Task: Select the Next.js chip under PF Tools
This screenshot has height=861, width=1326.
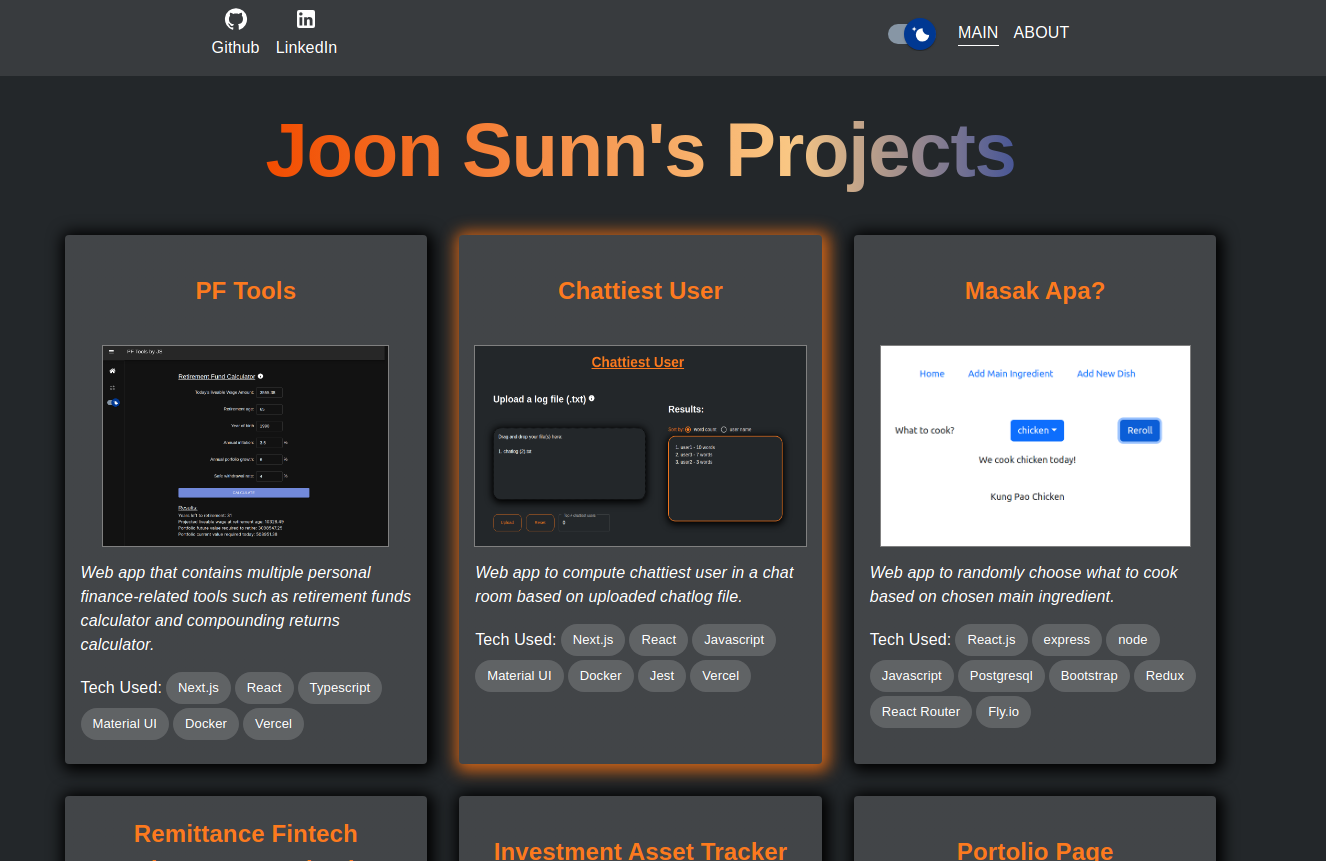Action: pos(198,687)
